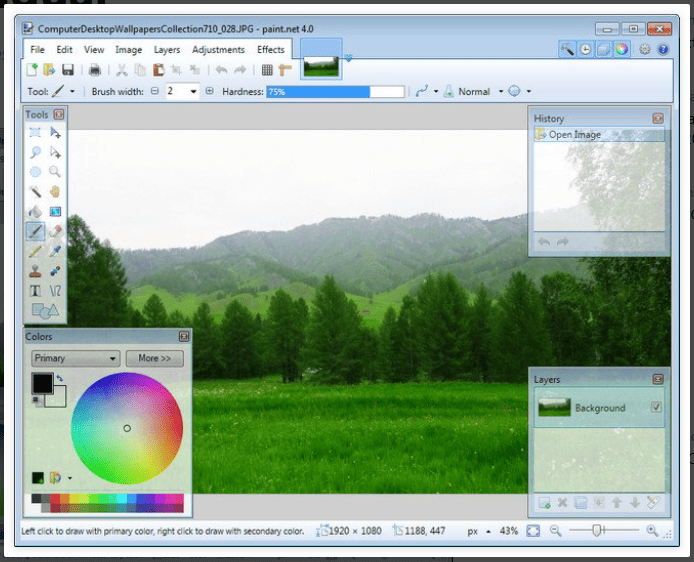This screenshot has width=694, height=562.
Task: Click the zoom slider handle in status bar
Action: point(597,530)
